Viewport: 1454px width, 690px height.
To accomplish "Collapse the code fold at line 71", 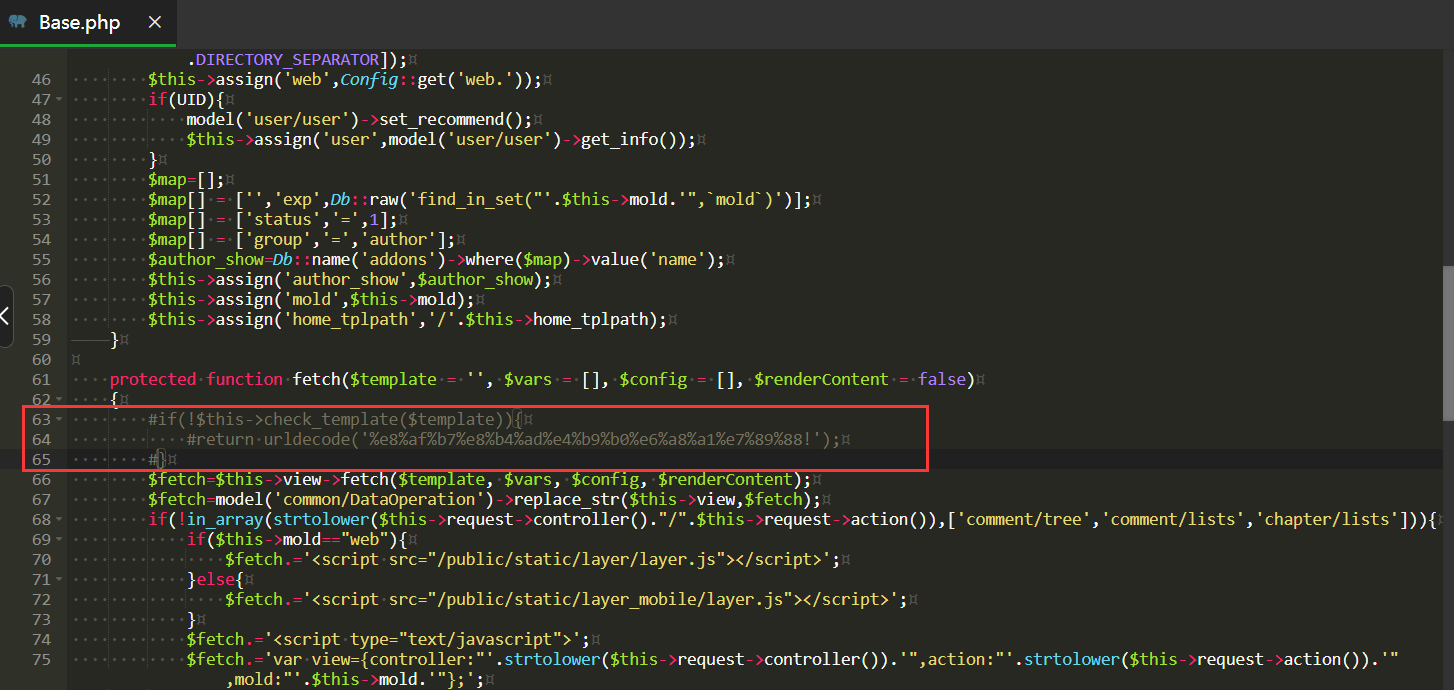I will [x=59, y=579].
